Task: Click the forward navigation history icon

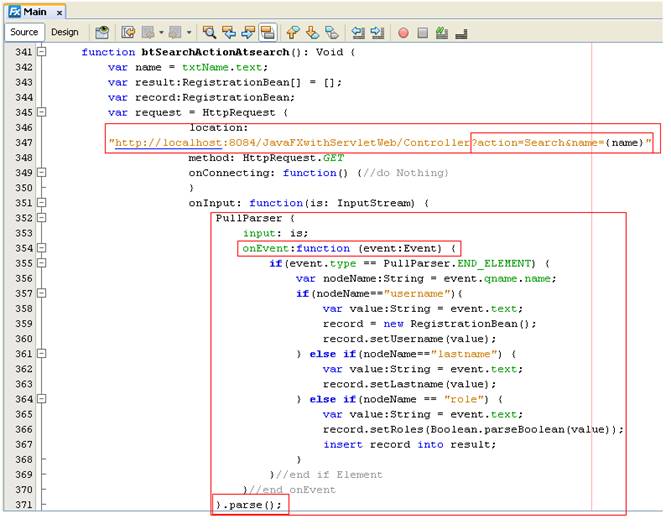Action: coord(175,32)
